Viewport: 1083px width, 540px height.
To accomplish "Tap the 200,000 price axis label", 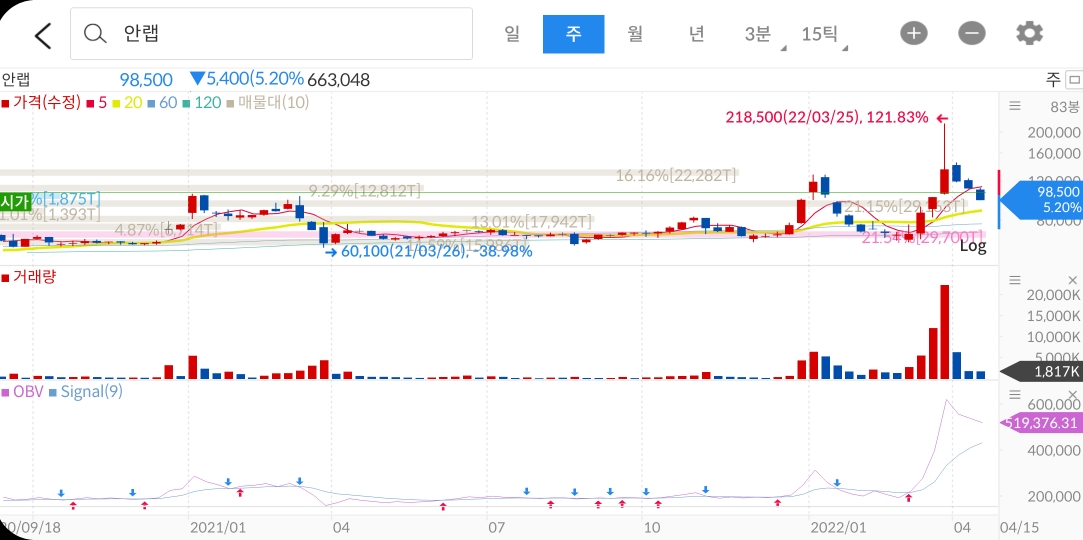I will tap(1054, 133).
